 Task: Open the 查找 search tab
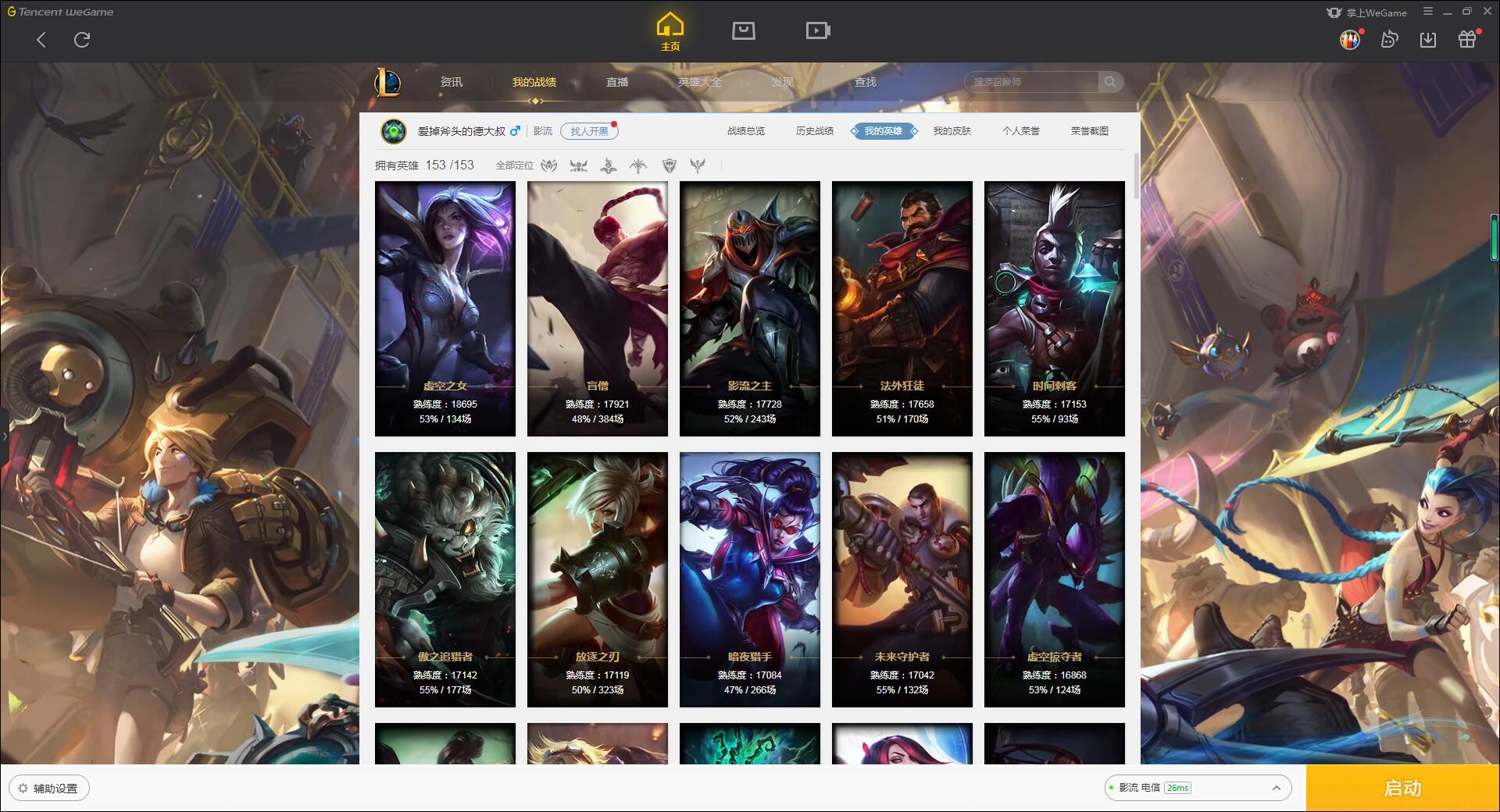pos(866,82)
